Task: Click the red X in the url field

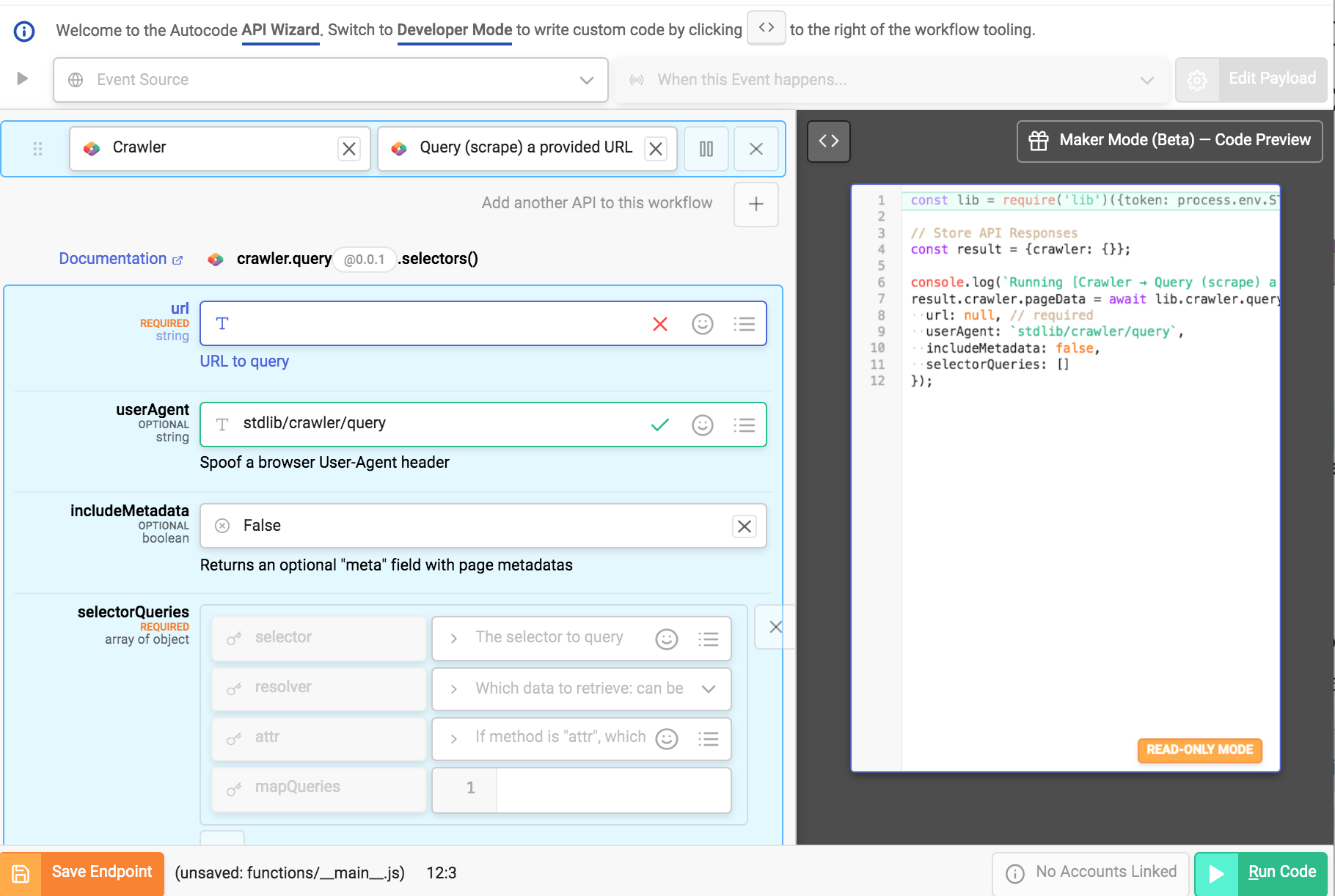Action: pyautogui.click(x=660, y=324)
